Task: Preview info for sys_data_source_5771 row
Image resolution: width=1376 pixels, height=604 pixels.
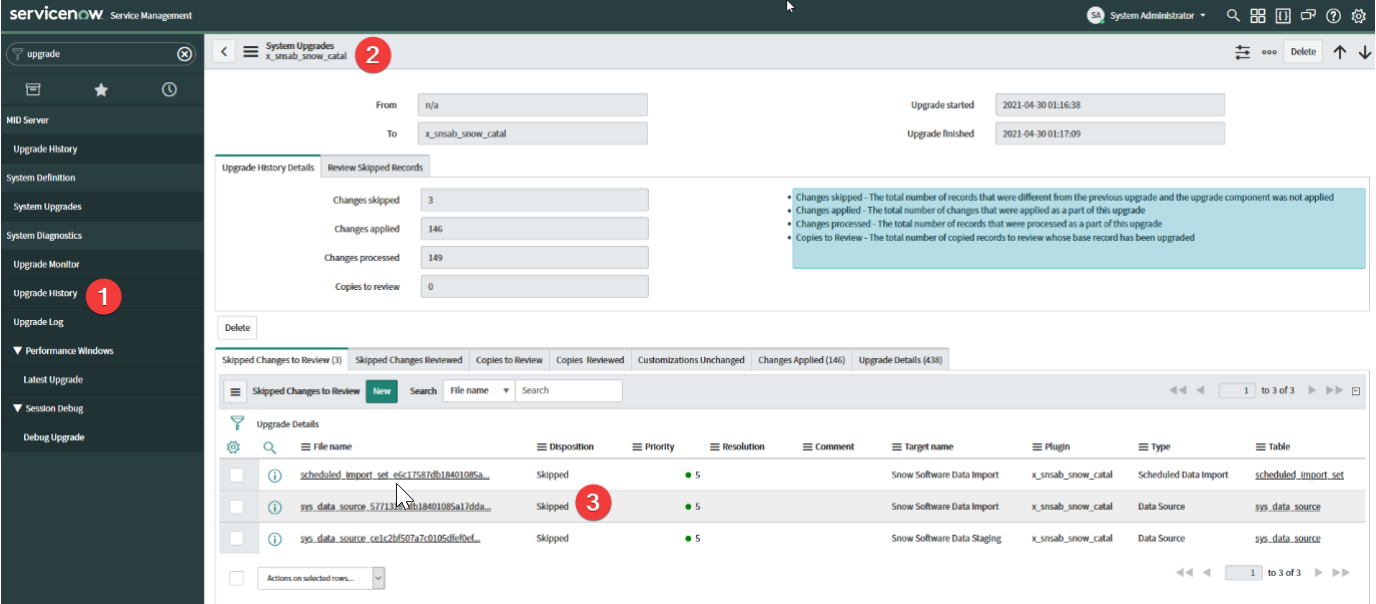Action: [x=274, y=507]
